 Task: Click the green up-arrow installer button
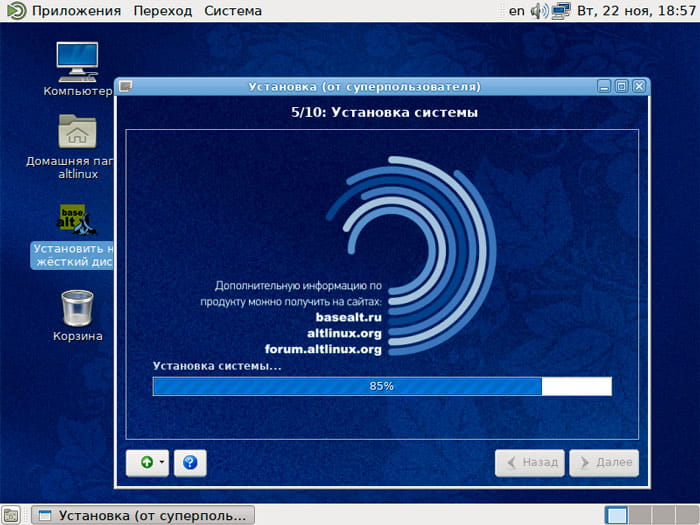click(146, 462)
